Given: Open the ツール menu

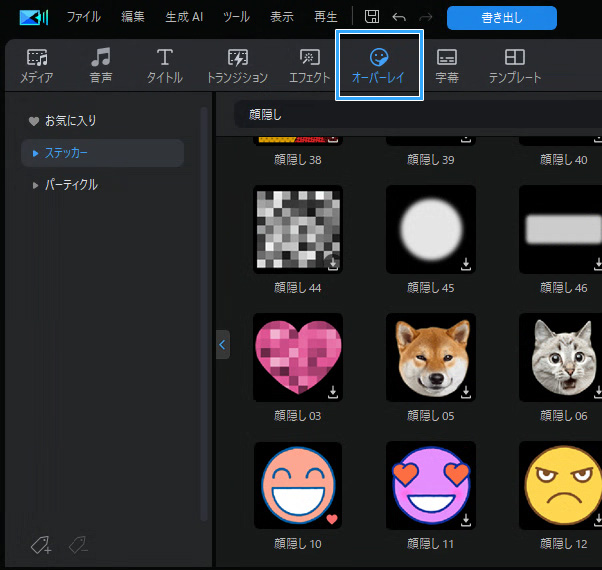Looking at the screenshot, I should (x=236, y=17).
